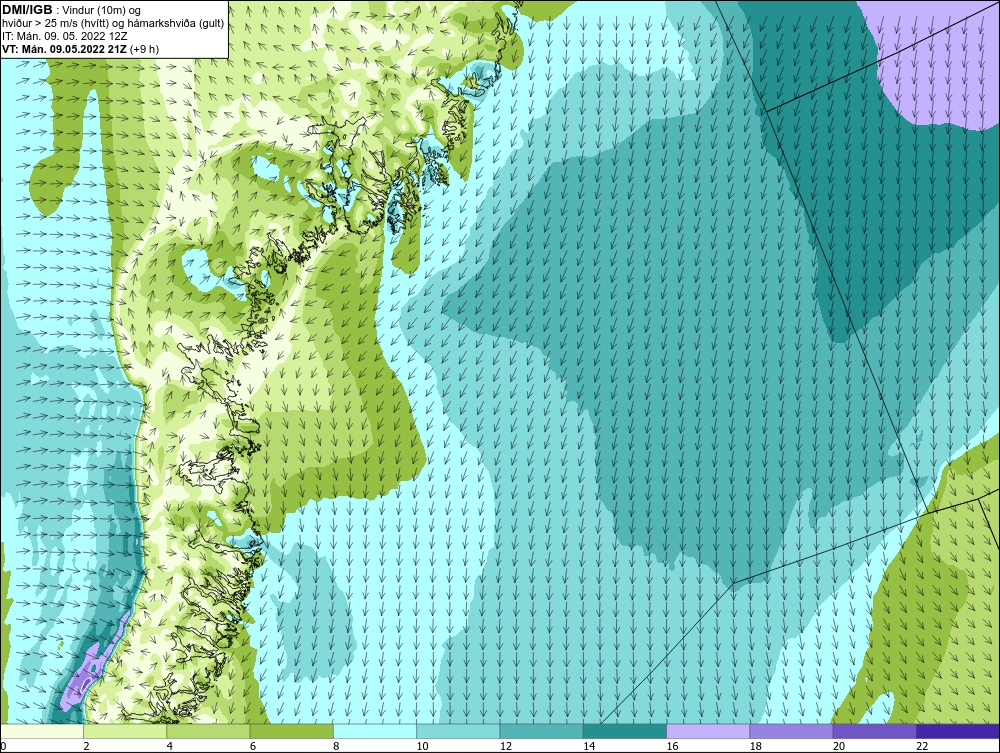
Task: Click legend scale label '20'
Action: coord(839,747)
